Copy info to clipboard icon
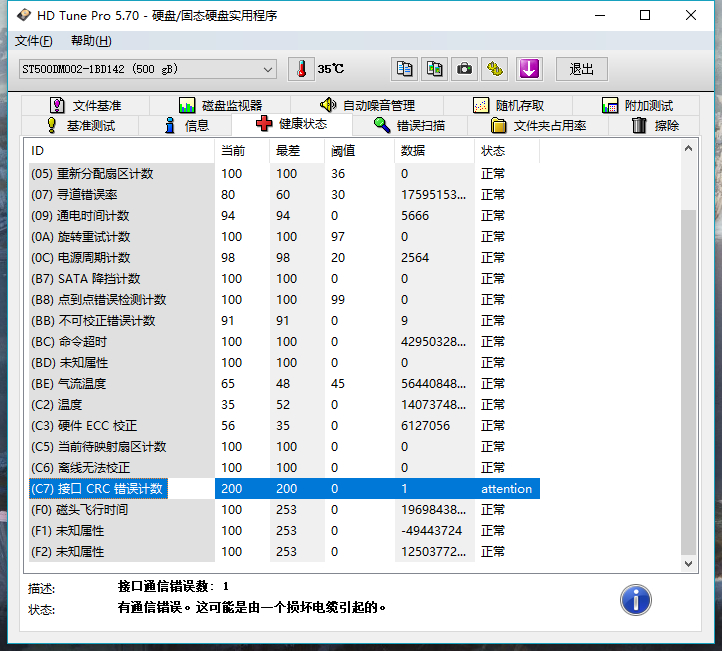Viewport: 722px width, 651px height. click(x=404, y=70)
